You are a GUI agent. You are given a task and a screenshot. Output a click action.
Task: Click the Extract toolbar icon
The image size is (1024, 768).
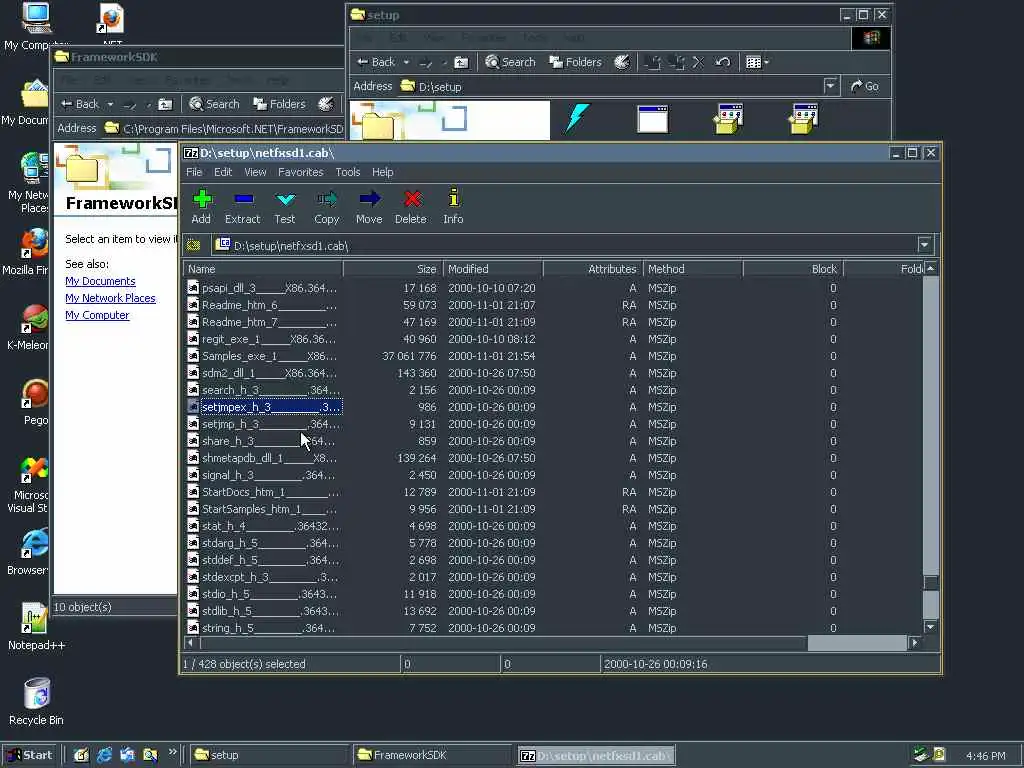coord(242,207)
